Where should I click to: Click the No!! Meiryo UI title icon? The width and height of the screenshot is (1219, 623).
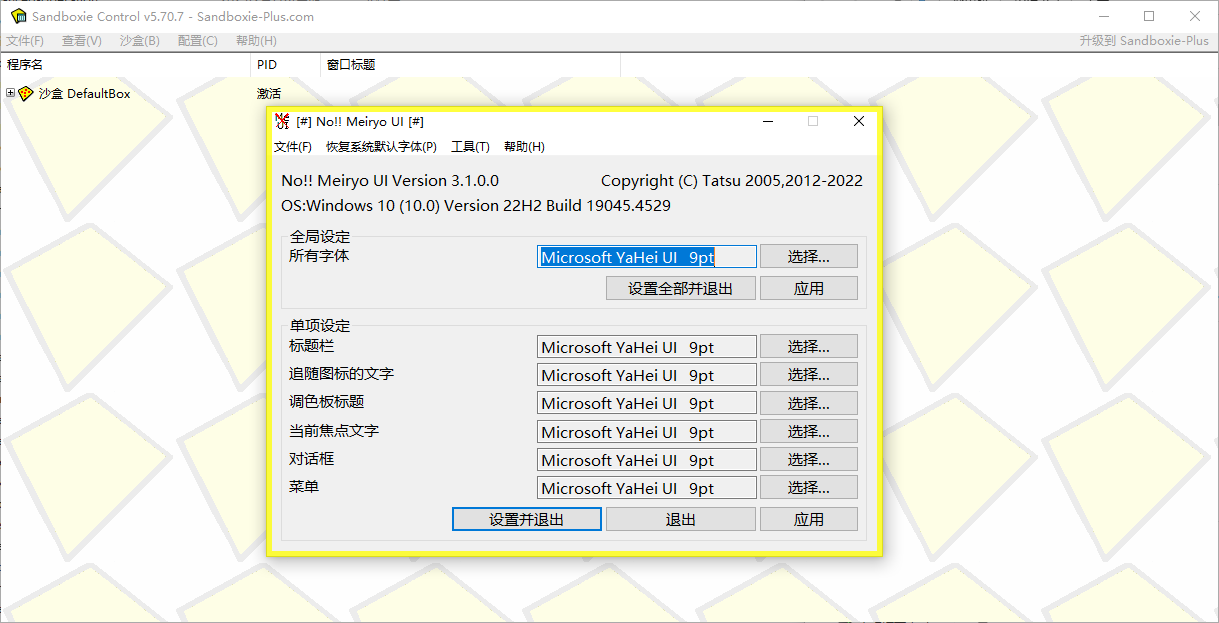(x=282, y=121)
